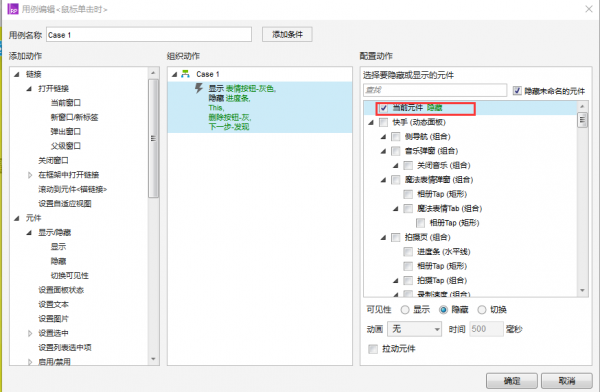Screen dimensions: 600x392
Task: Select the 设置图片 action
Action: click(53, 318)
